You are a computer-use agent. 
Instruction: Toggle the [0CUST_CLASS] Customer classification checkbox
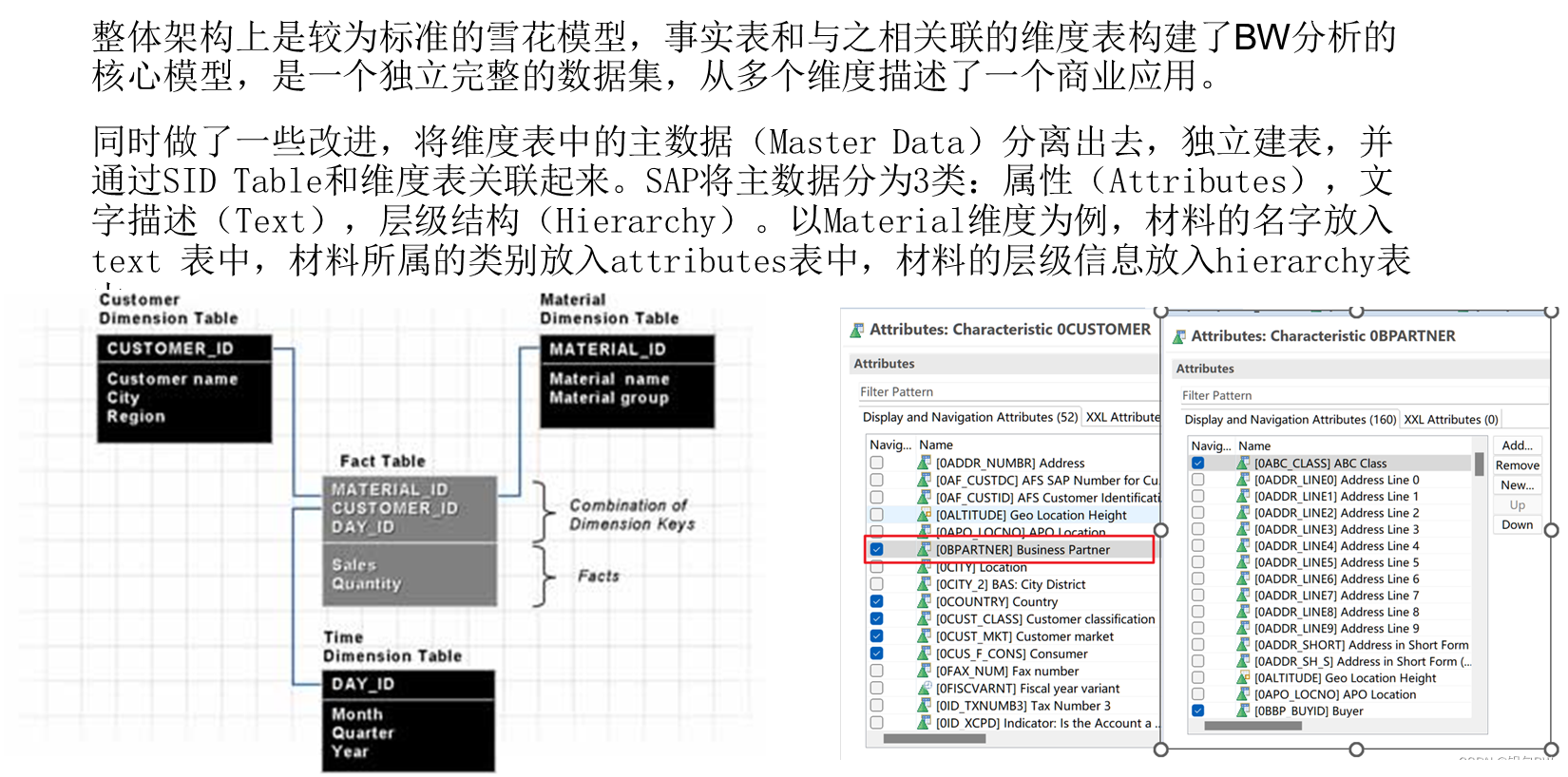click(876, 618)
